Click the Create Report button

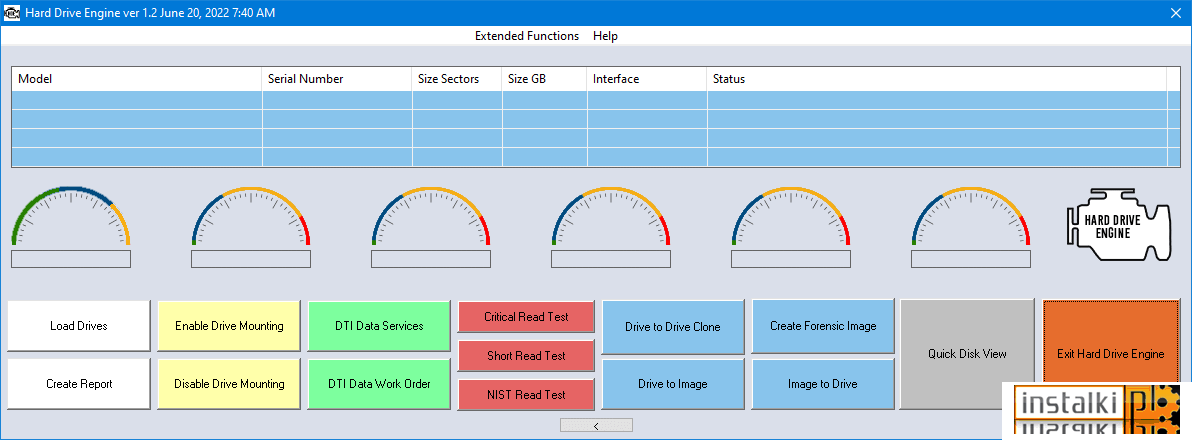click(x=79, y=384)
